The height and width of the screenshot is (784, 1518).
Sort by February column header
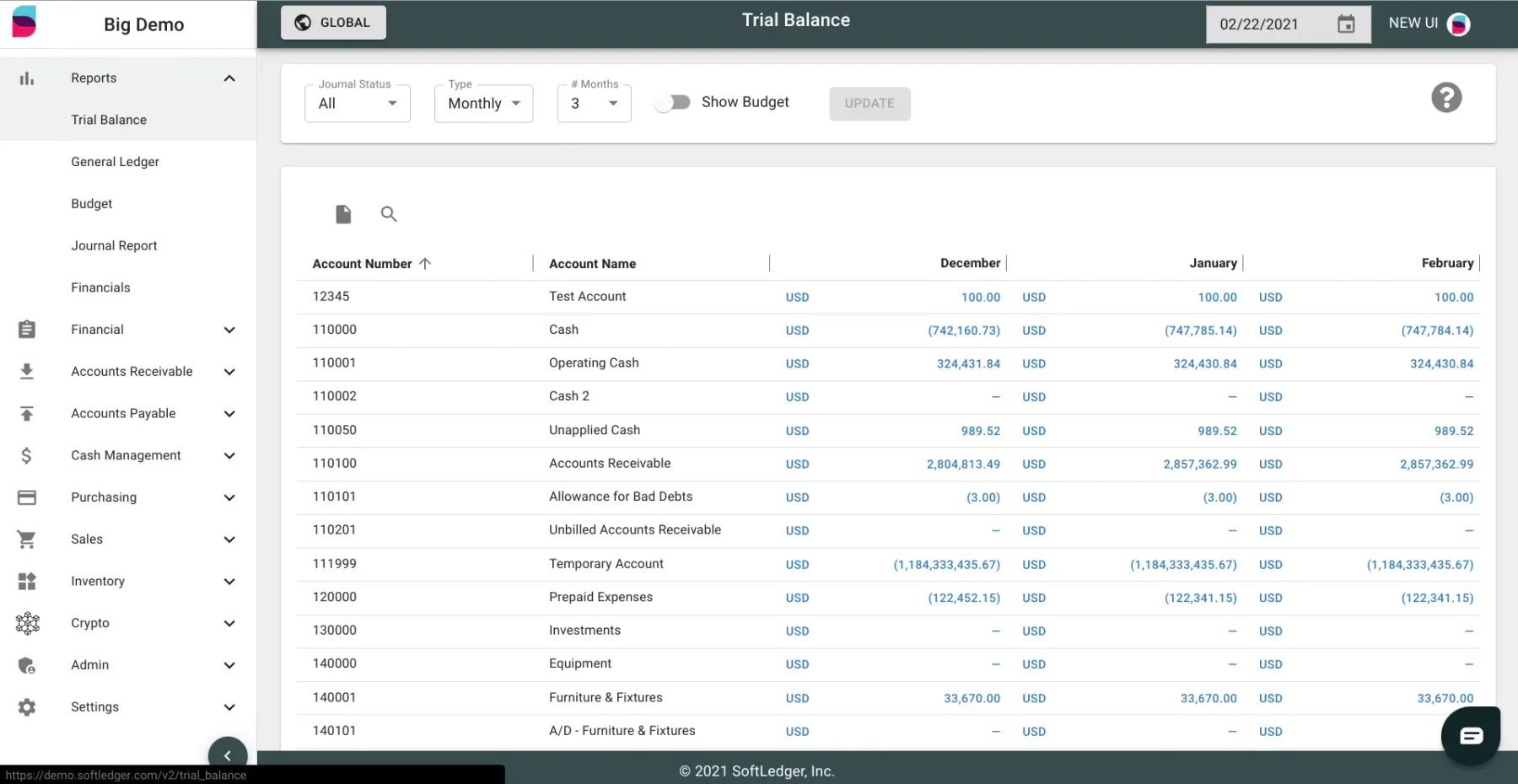(x=1447, y=263)
